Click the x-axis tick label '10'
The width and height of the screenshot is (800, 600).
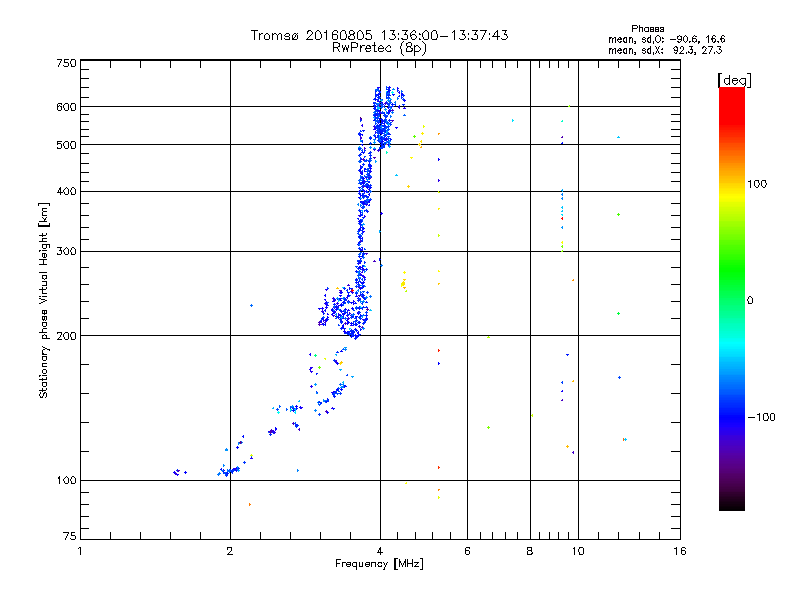click(578, 551)
